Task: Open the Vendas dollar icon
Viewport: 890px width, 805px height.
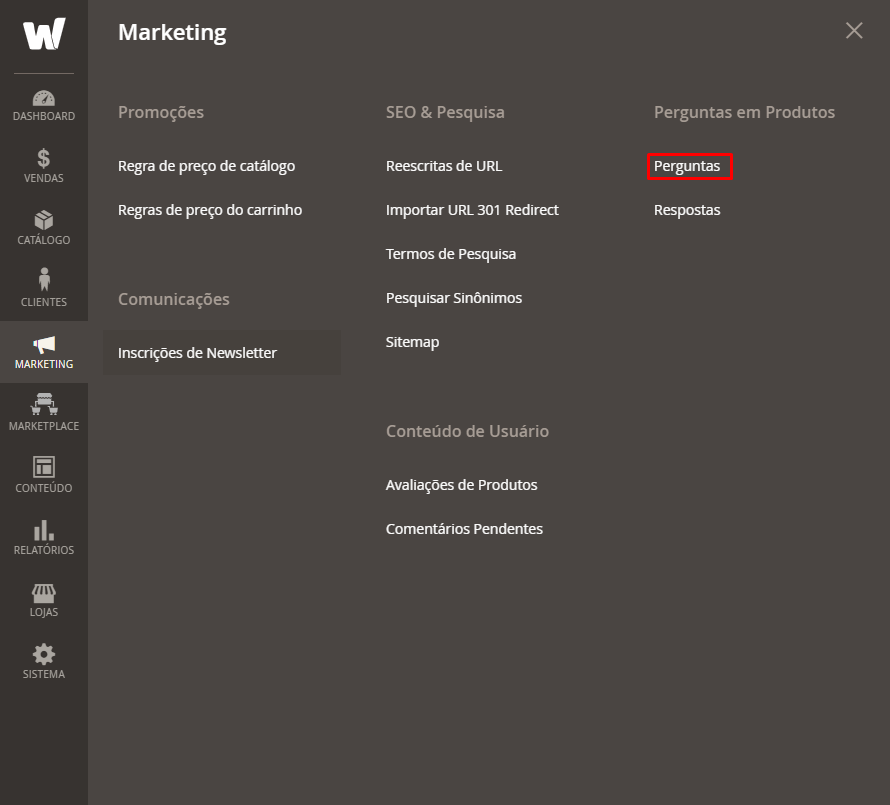Action: click(44, 158)
